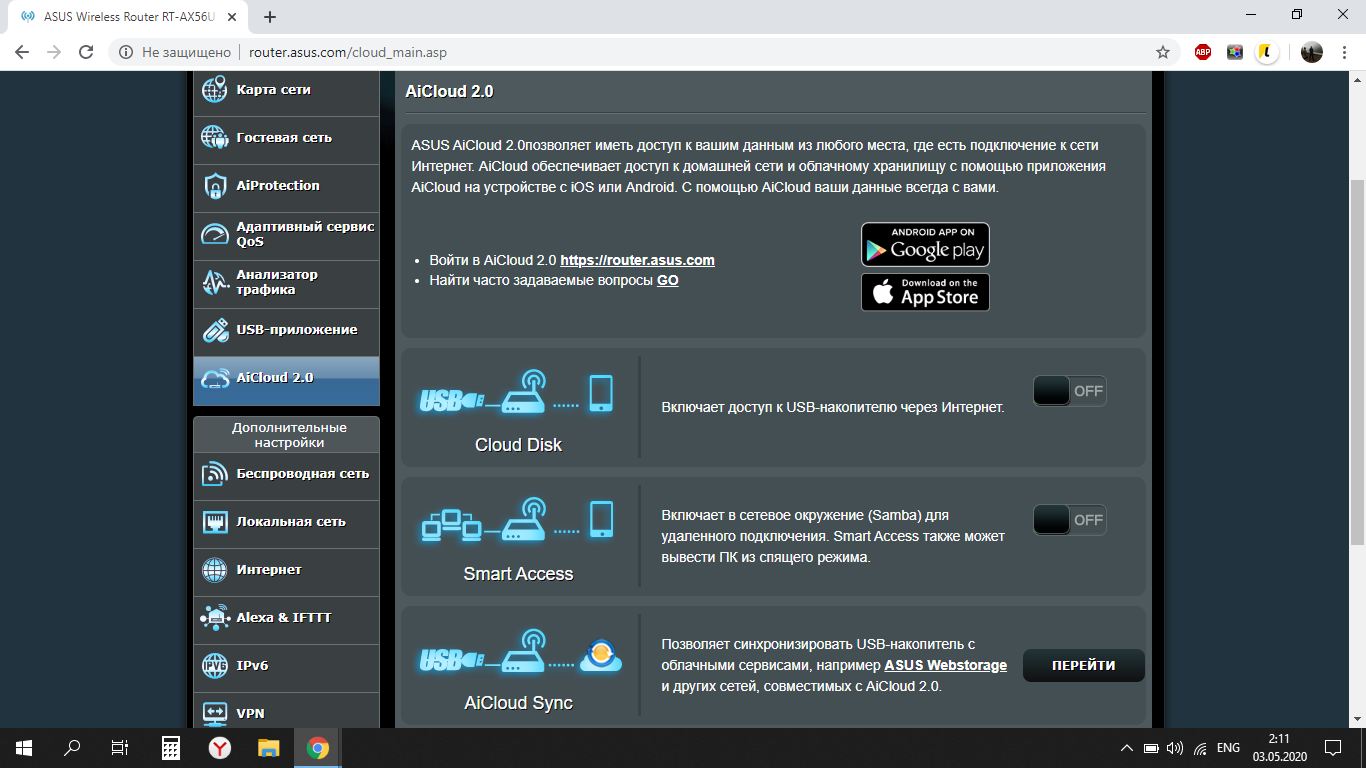The image size is (1366, 768).
Task: Enable the Smart Access OFF switch
Action: (x=1069, y=520)
